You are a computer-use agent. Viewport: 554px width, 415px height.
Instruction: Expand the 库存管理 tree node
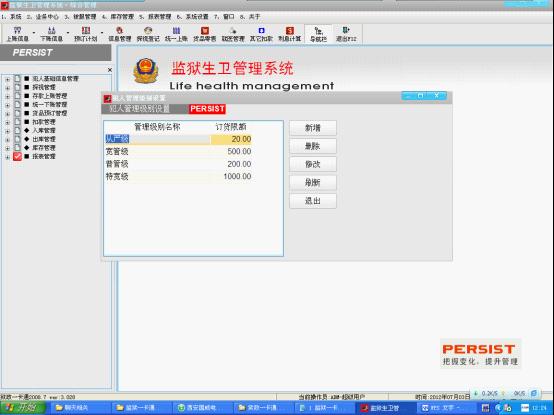point(7,148)
